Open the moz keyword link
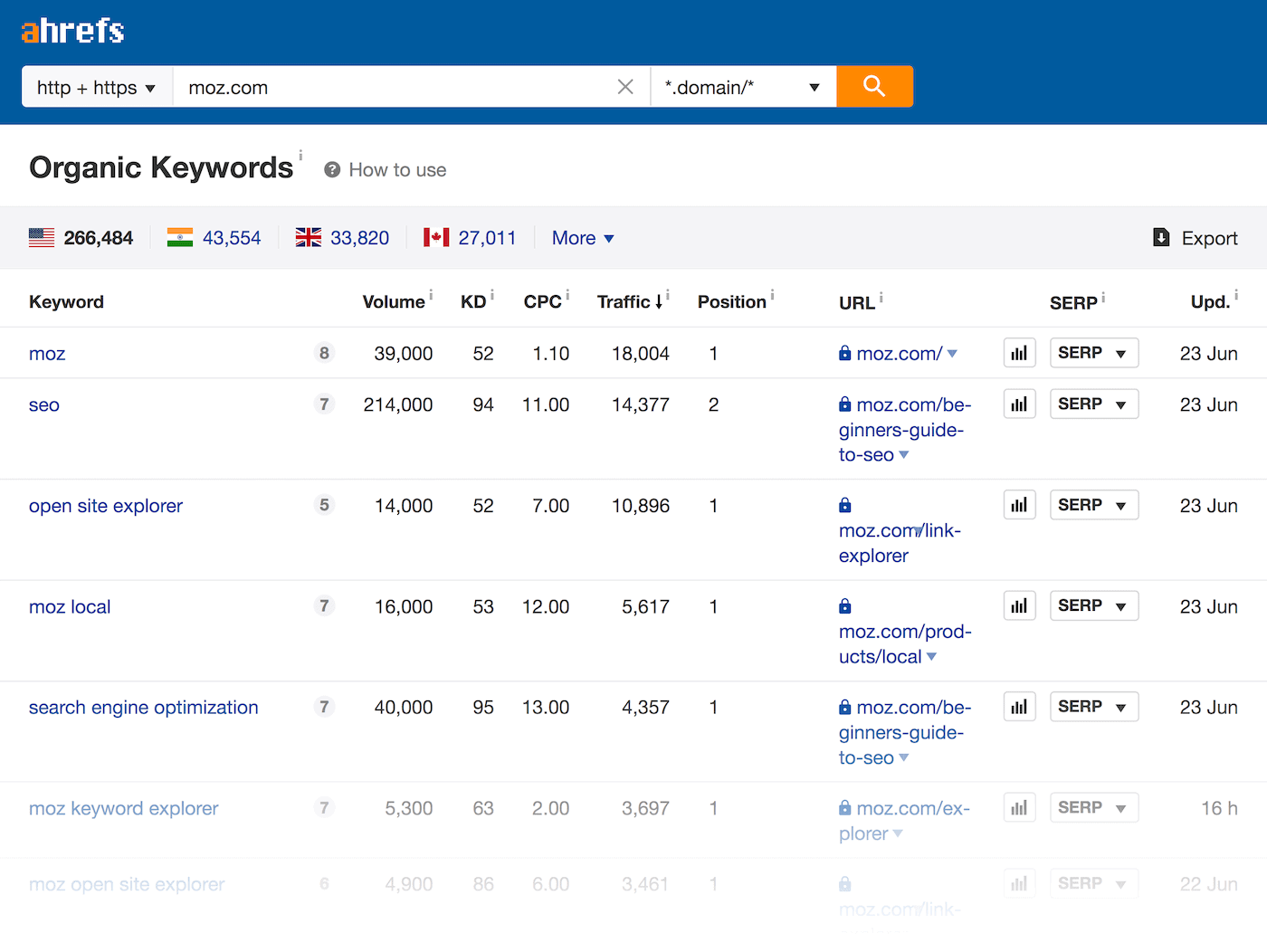The height and width of the screenshot is (952, 1267). pyautogui.click(x=47, y=354)
